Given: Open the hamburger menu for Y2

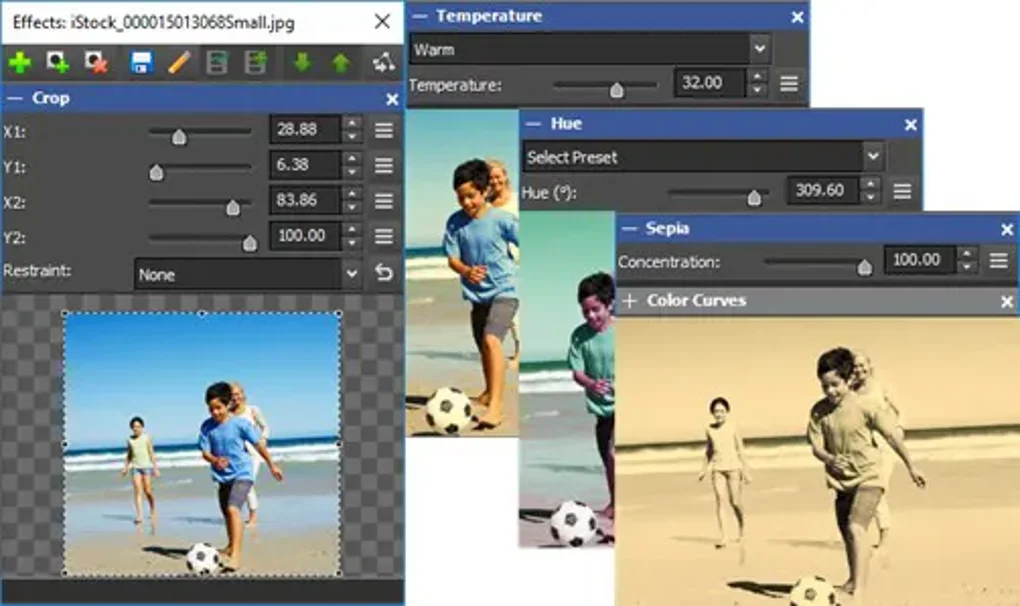Looking at the screenshot, I should 384,236.
